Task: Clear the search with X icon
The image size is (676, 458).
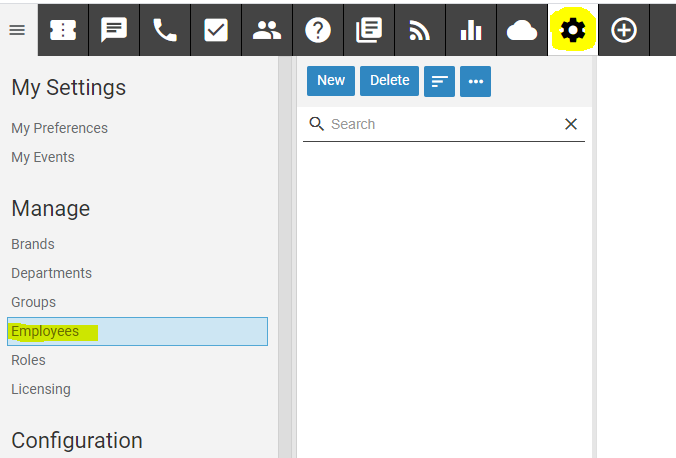Action: tap(571, 124)
